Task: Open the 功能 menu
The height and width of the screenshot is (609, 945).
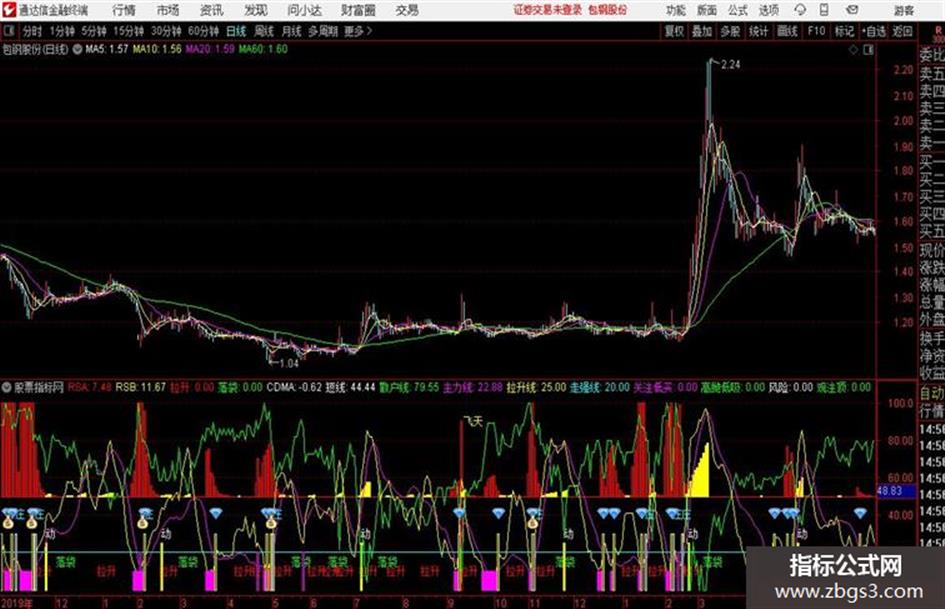Action: point(676,10)
